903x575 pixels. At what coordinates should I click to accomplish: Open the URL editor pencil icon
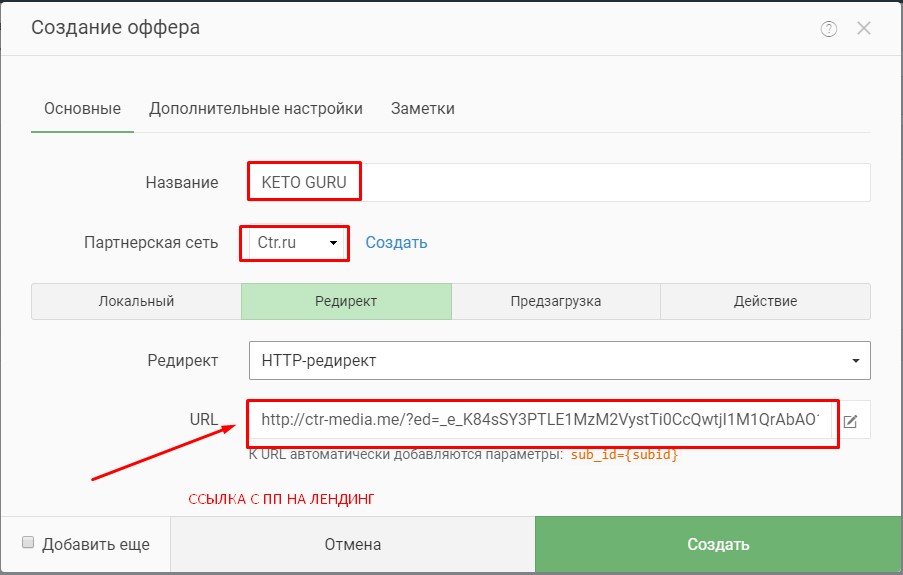click(x=851, y=421)
